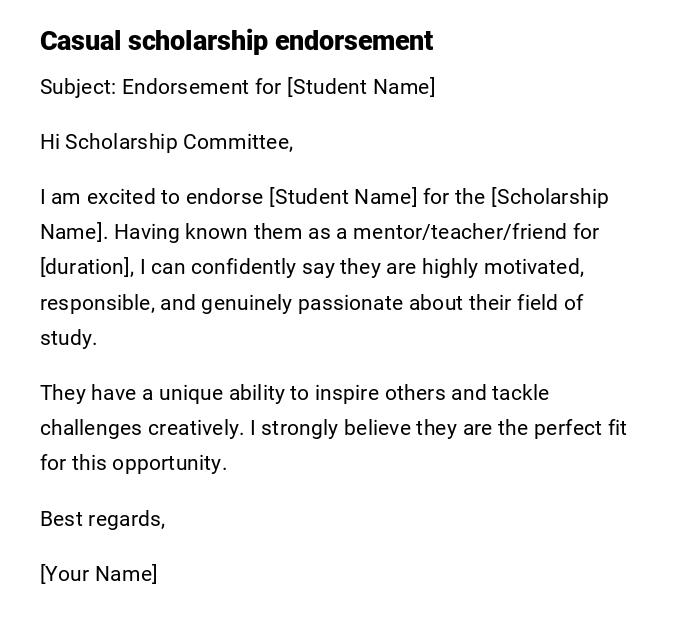Click the "Subject:" label text
This screenshot has width=700, height=636.
pos(78,87)
